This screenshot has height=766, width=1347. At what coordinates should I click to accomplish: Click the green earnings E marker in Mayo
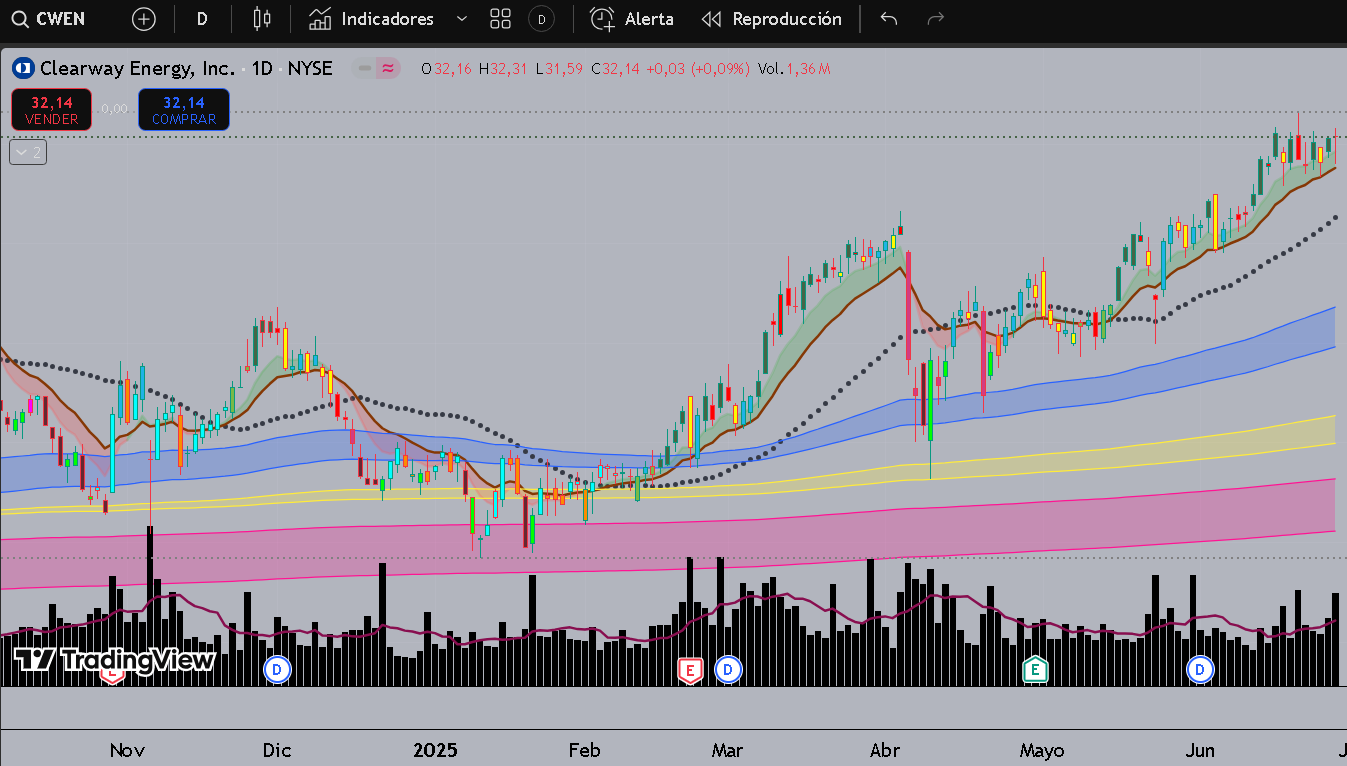click(x=1035, y=670)
